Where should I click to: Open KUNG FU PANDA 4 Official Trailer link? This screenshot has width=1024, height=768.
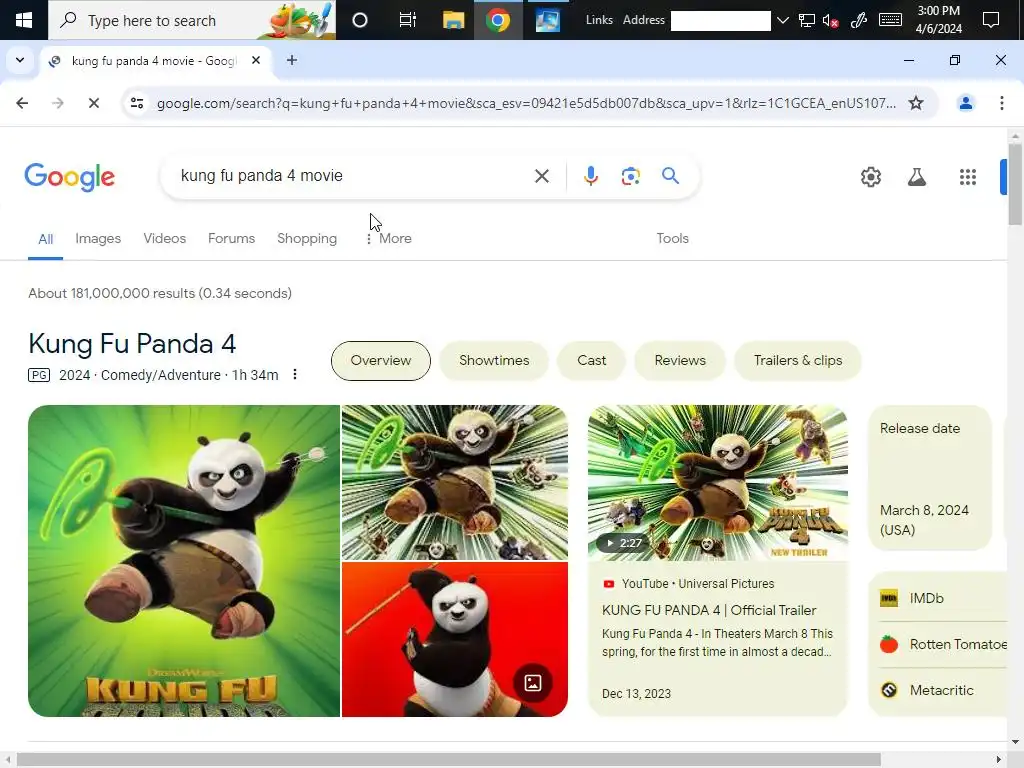pyautogui.click(x=709, y=610)
